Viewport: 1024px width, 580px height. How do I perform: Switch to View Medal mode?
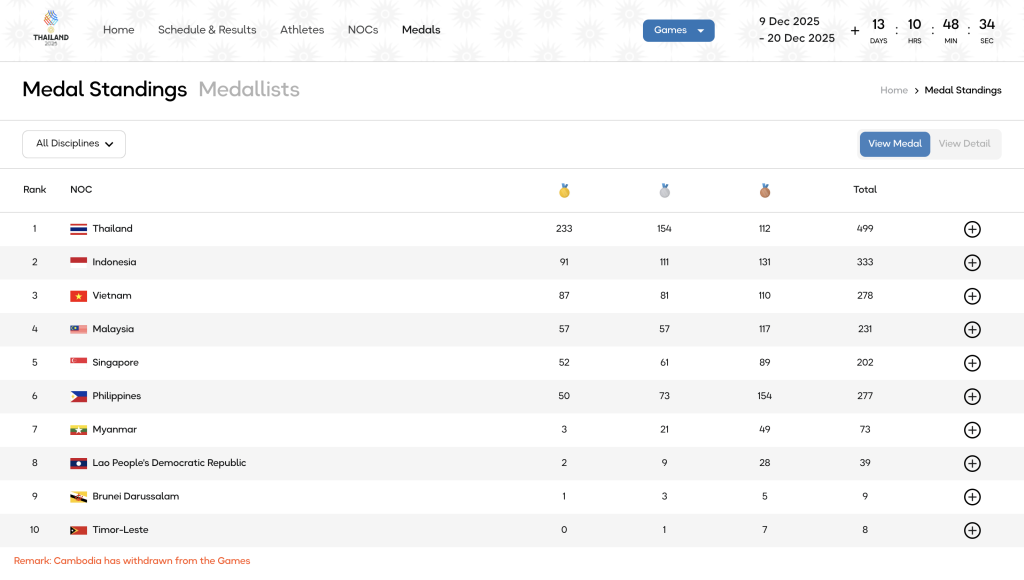coord(894,144)
